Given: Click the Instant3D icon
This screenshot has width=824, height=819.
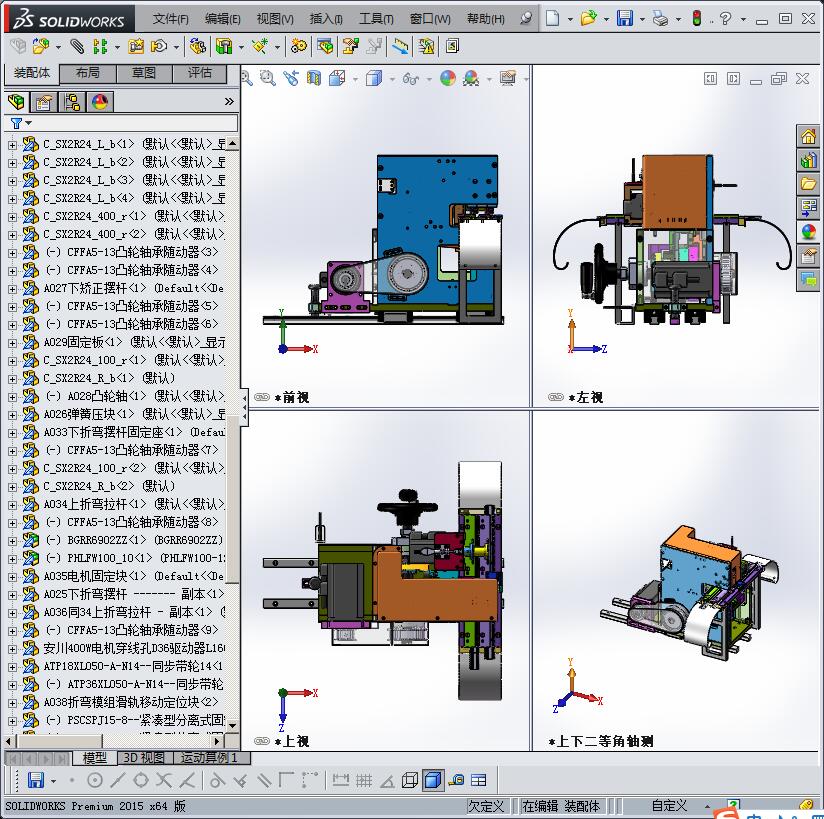Looking at the screenshot, I should 400,47.
